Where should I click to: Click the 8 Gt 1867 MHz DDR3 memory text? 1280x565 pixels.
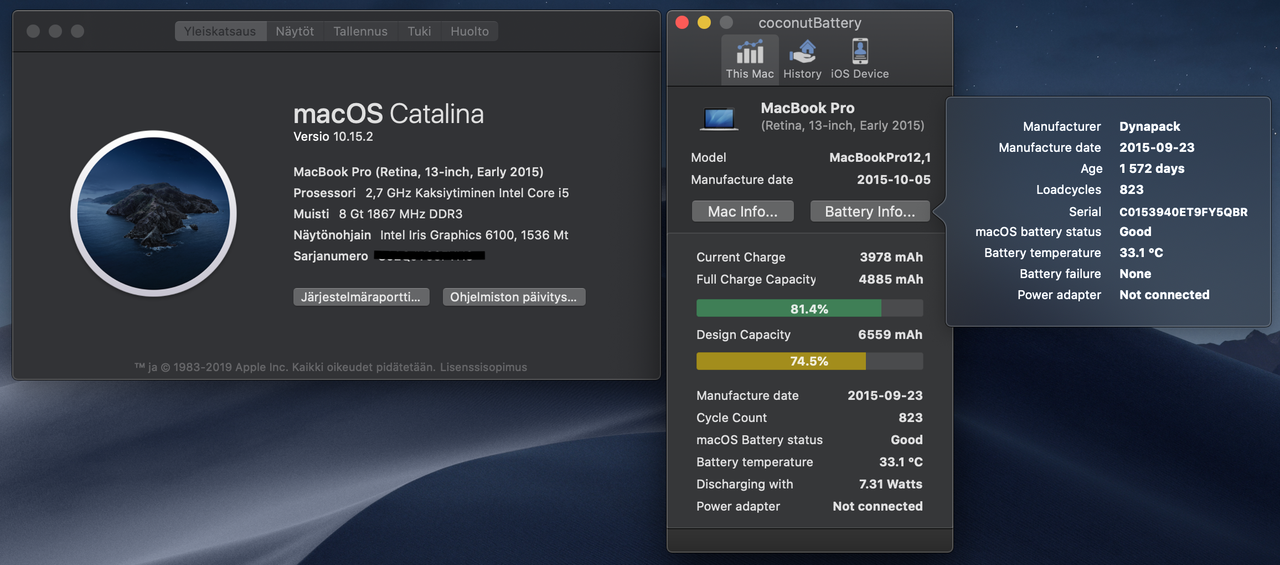coord(400,214)
